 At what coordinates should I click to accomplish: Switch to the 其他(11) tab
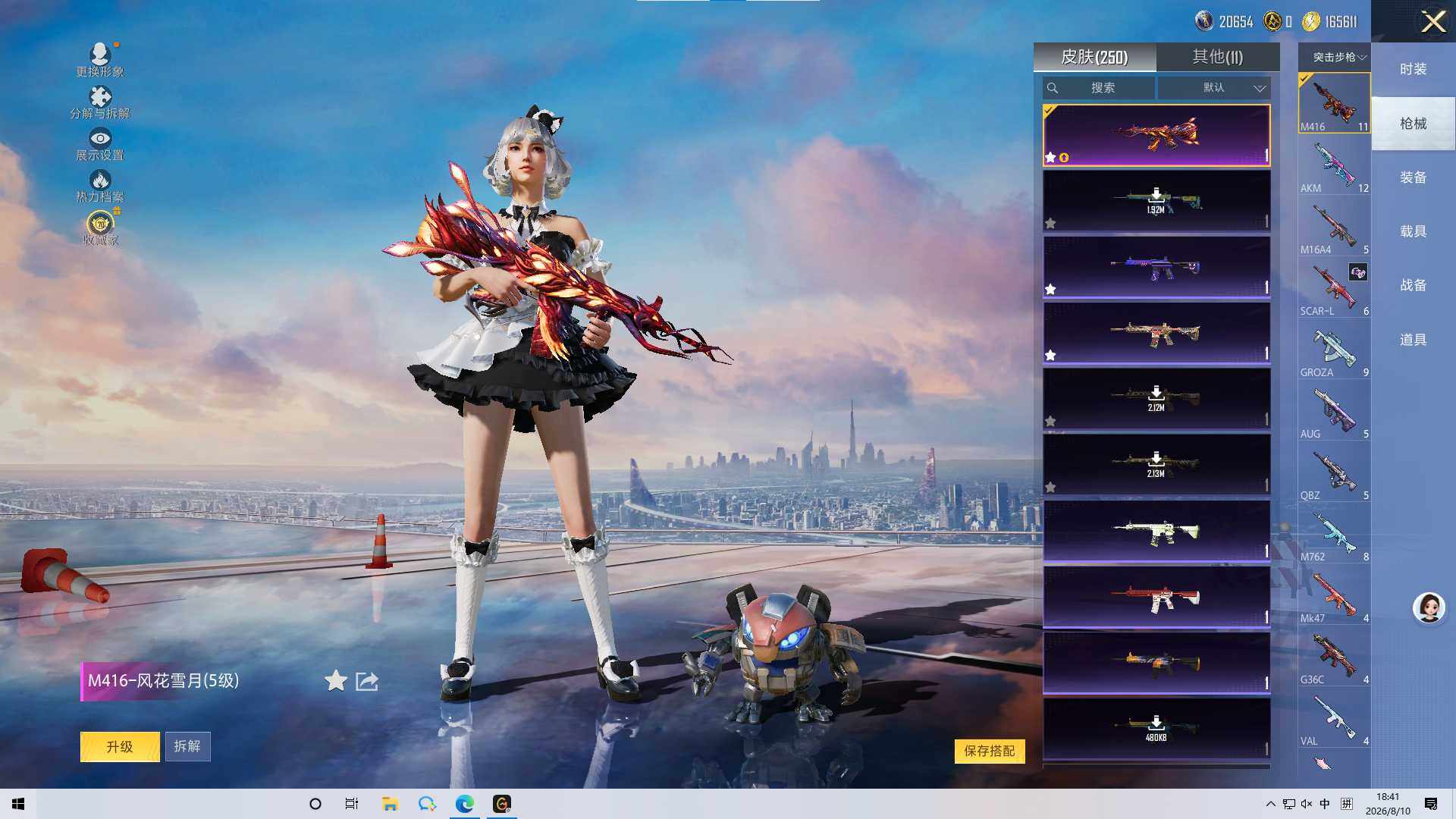[x=1217, y=57]
